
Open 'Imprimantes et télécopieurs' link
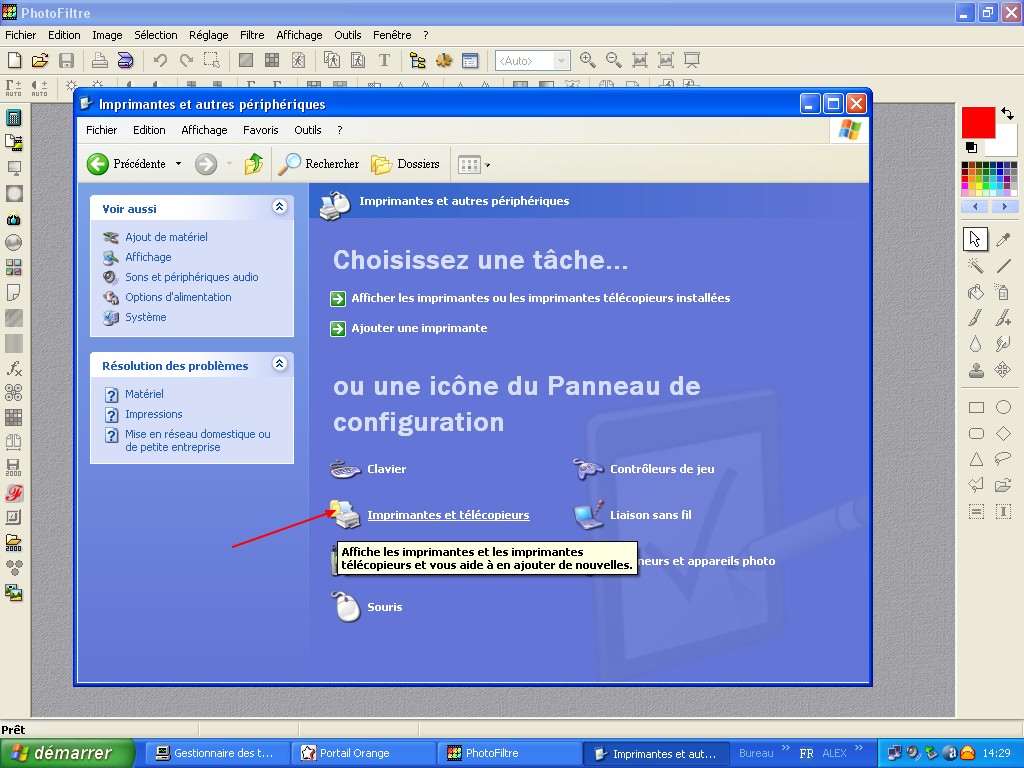coord(448,515)
